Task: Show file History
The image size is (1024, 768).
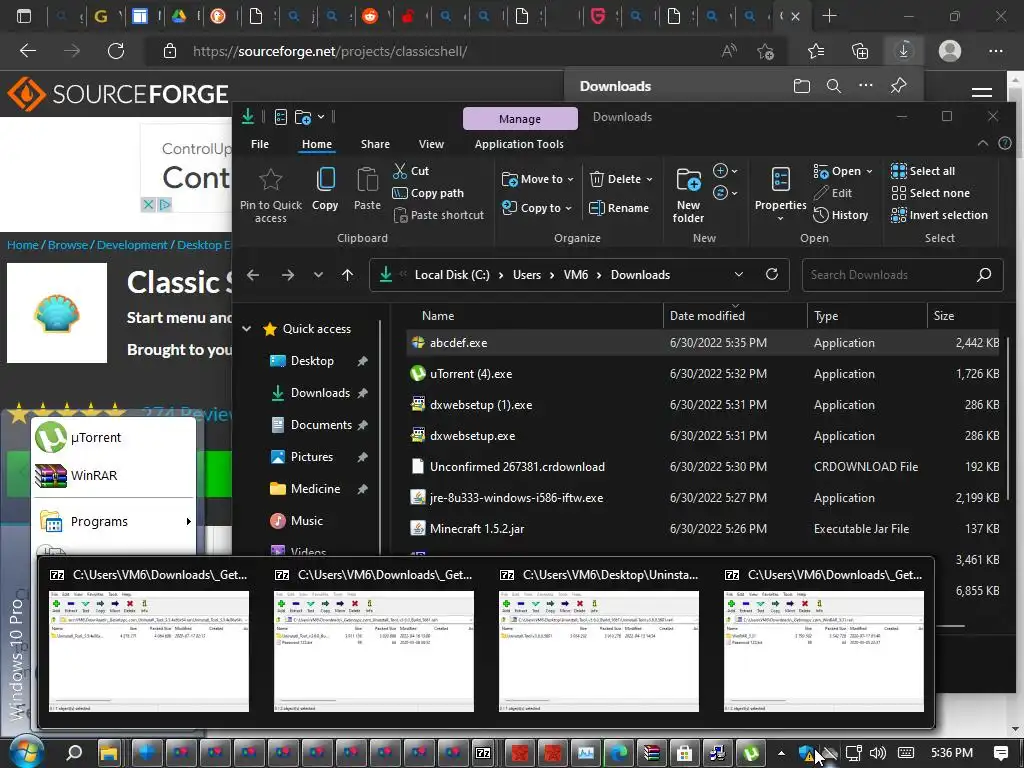Action: coord(840,215)
